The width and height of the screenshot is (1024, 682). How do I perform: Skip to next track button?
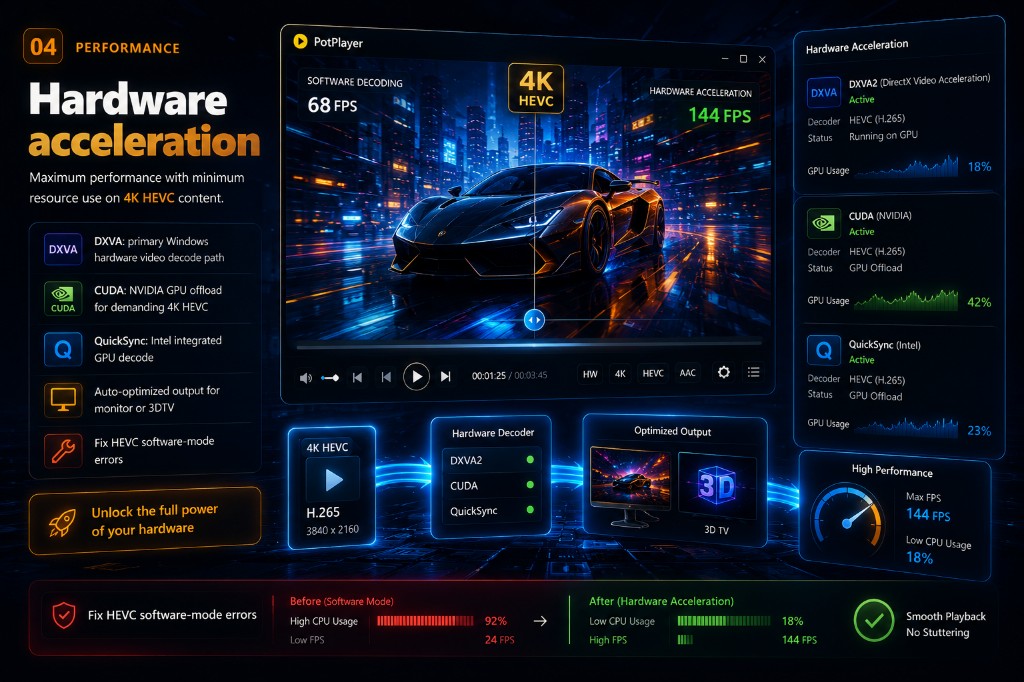(445, 376)
